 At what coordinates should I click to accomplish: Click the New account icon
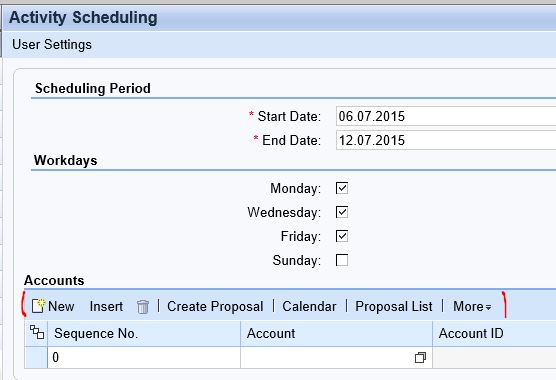pos(39,306)
